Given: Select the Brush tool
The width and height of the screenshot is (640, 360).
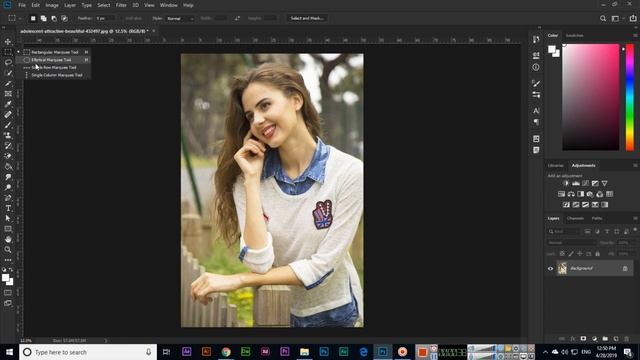Looking at the screenshot, I should pos(8,125).
